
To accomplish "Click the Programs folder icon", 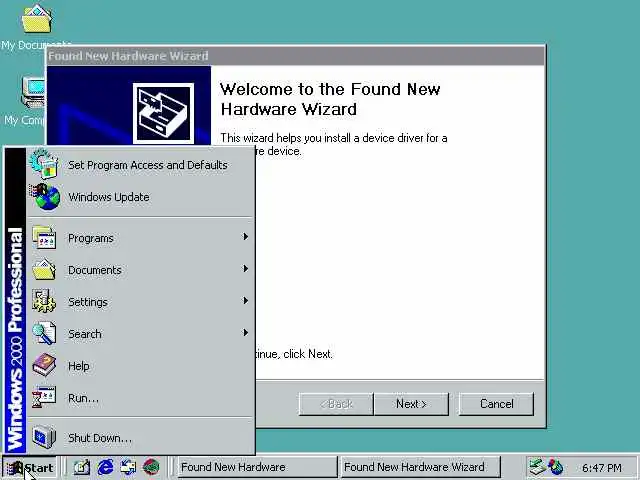I will pyautogui.click(x=44, y=237).
